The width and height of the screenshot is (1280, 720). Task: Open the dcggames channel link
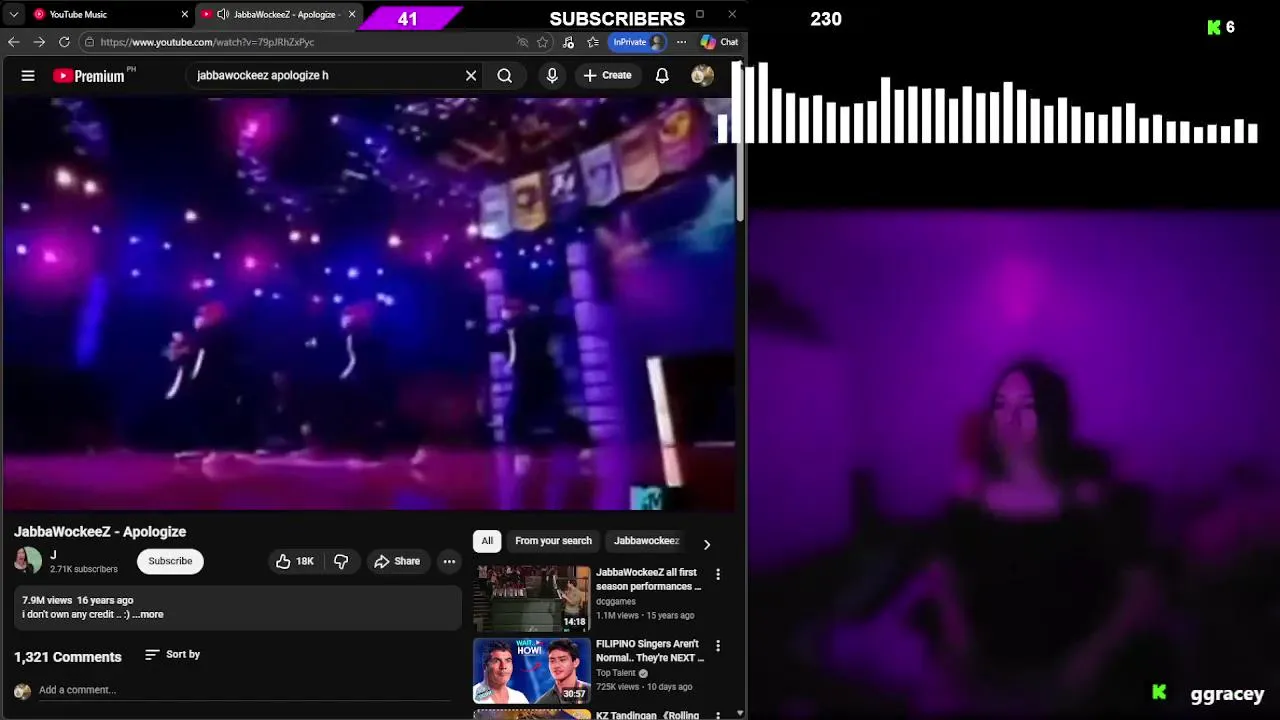pyautogui.click(x=616, y=601)
